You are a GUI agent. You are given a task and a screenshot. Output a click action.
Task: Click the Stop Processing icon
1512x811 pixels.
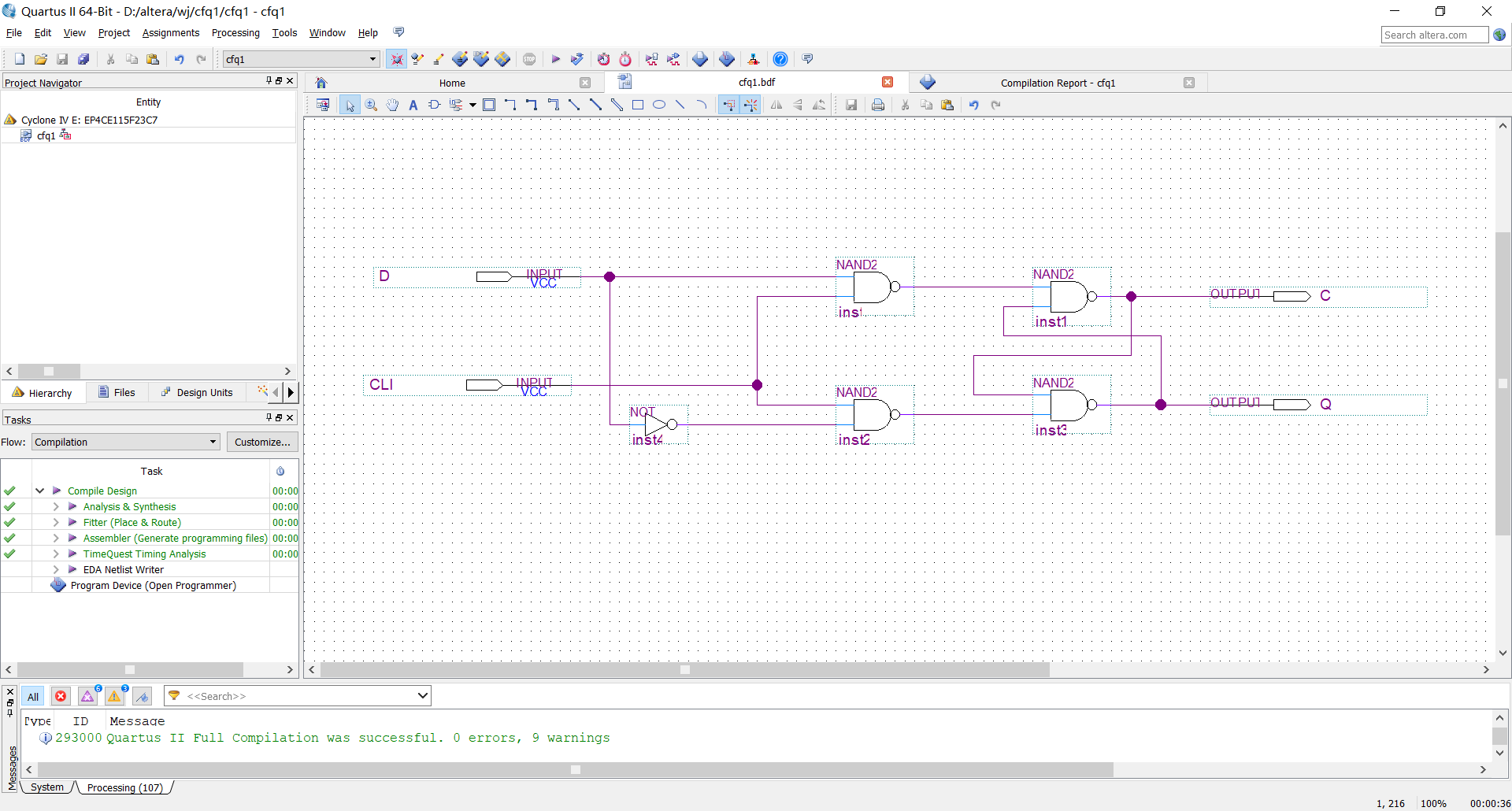tap(529, 59)
